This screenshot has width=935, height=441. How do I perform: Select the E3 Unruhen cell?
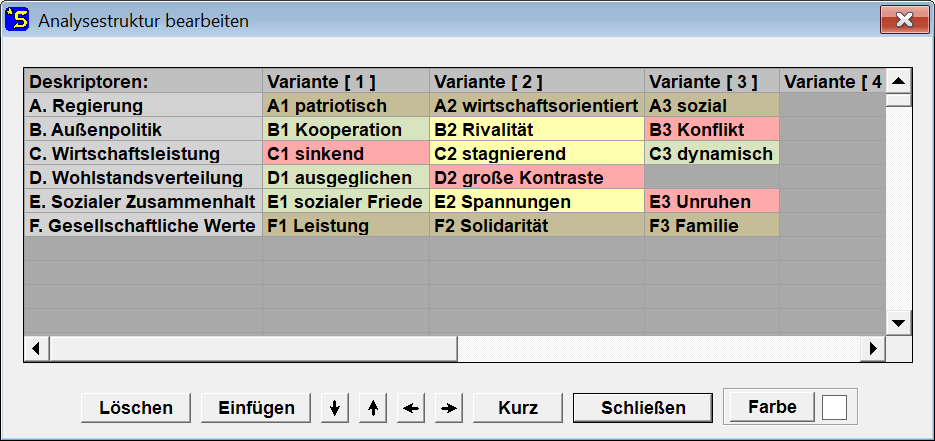pyautogui.click(x=711, y=201)
